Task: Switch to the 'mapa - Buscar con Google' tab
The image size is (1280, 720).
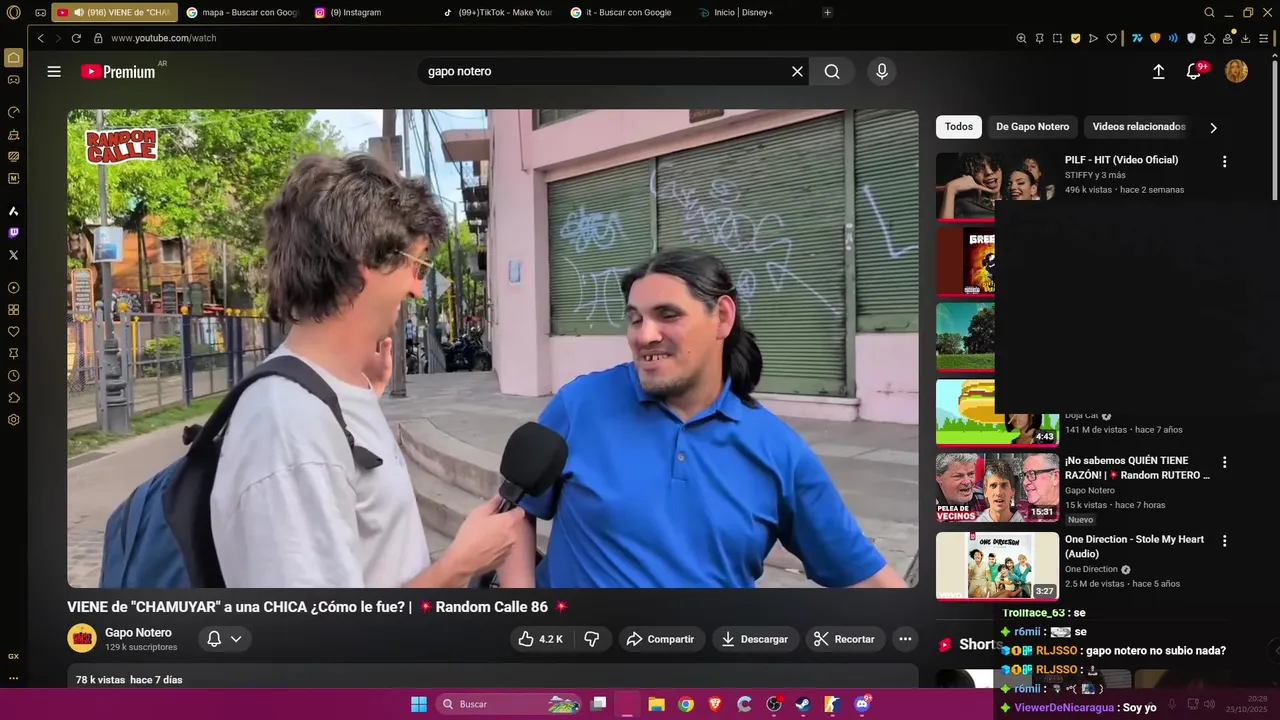Action: (242, 12)
